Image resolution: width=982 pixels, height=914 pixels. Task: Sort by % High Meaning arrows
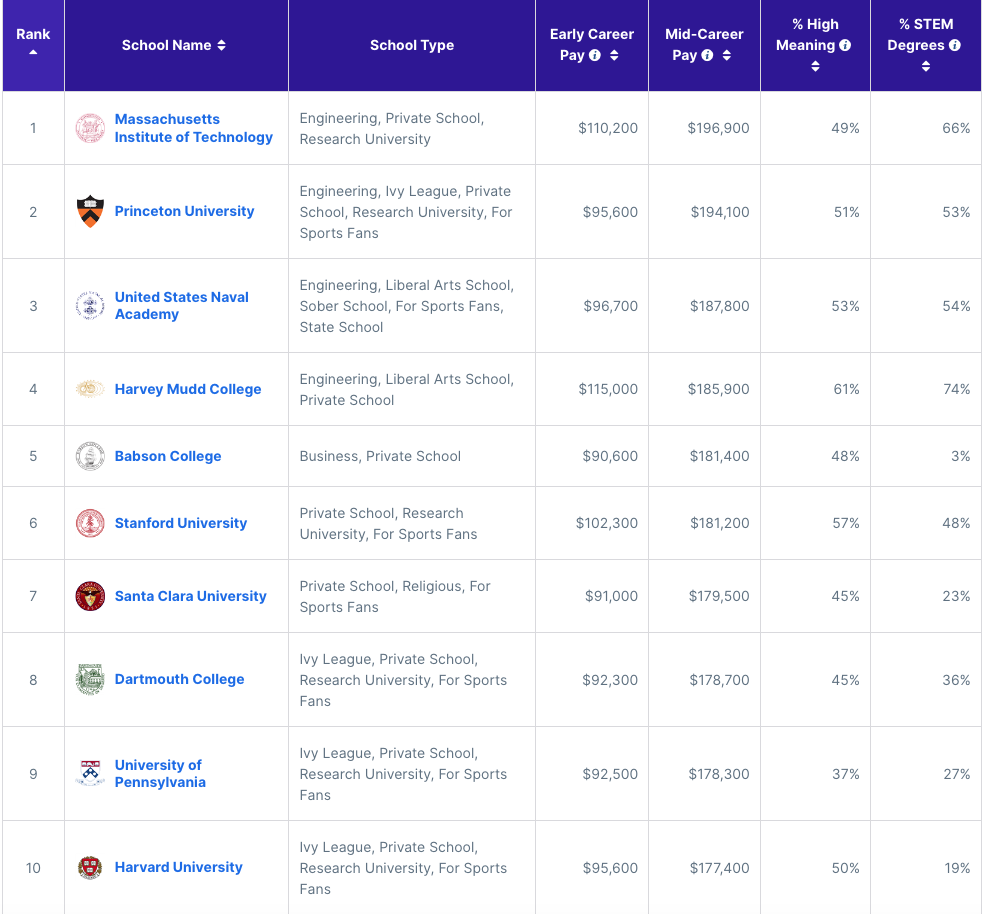(815, 66)
